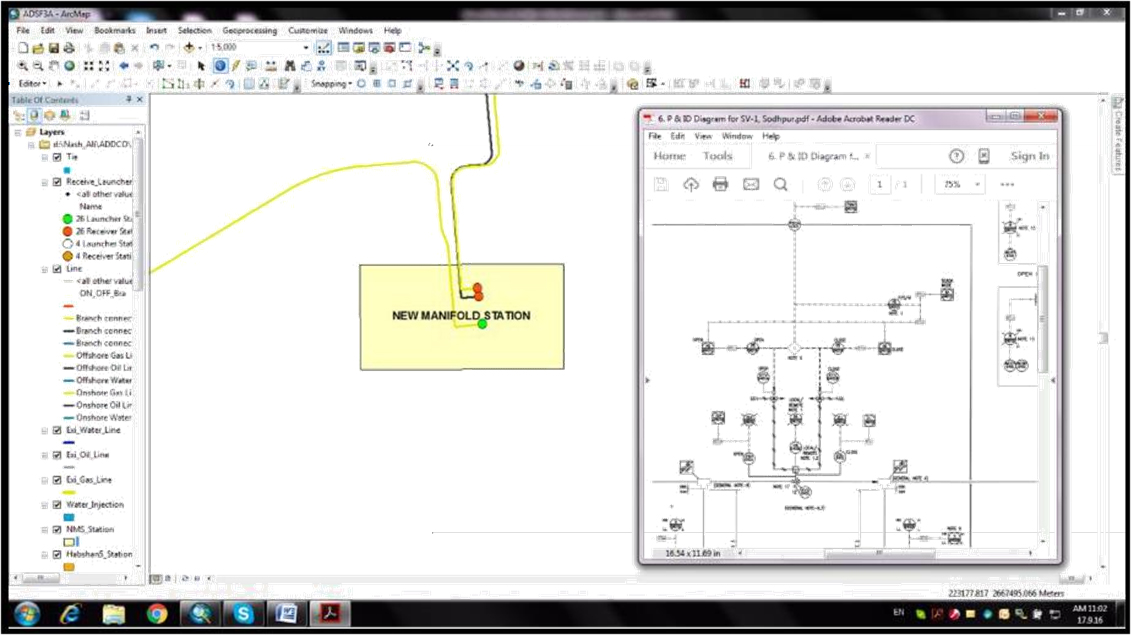Click the search magnifier in Acrobat Reader
Screen dimensions: 1131x635
point(780,184)
